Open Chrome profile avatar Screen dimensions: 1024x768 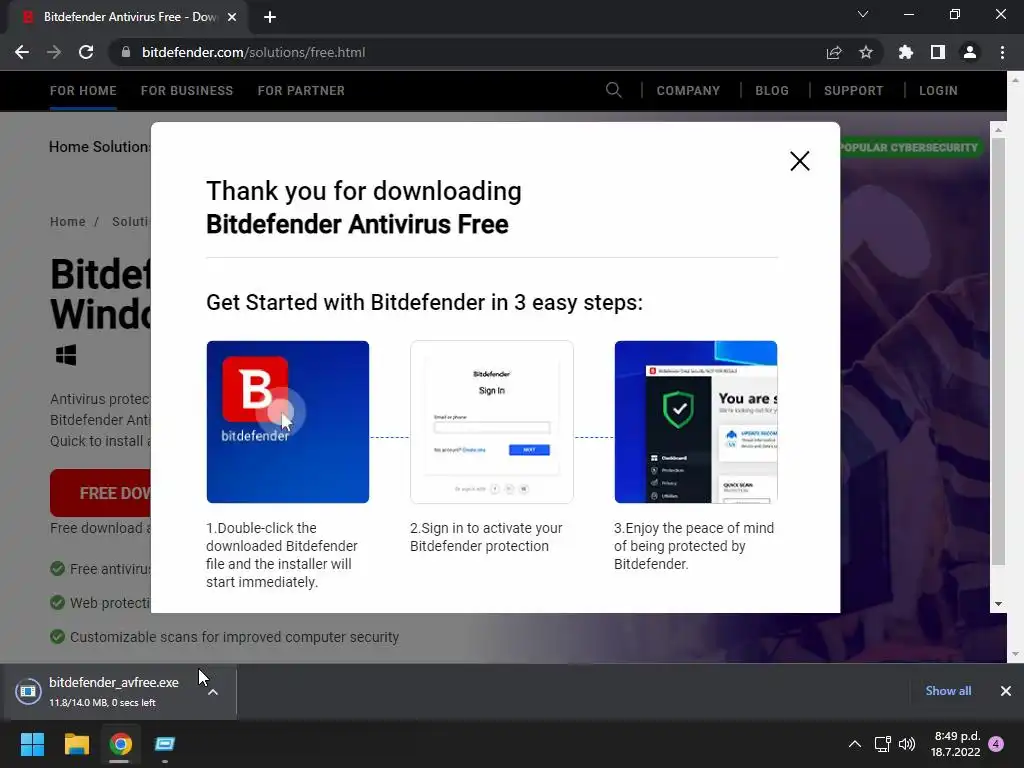tap(970, 52)
